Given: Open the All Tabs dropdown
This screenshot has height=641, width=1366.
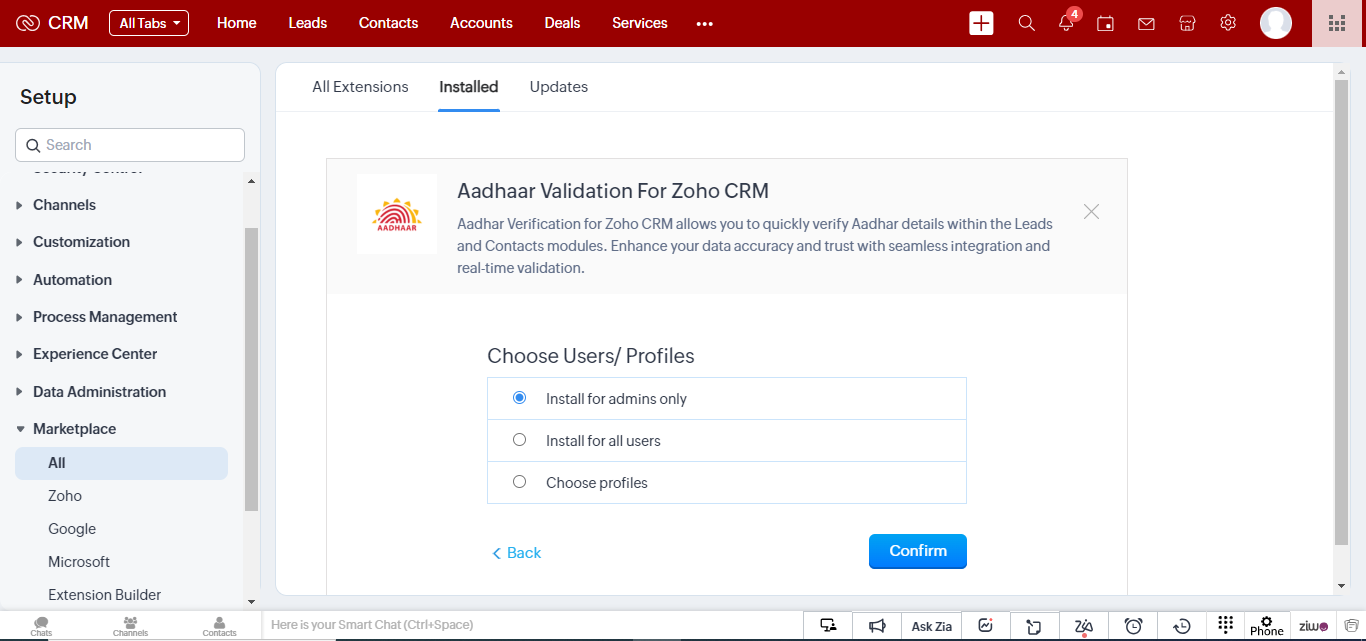Looking at the screenshot, I should point(149,23).
